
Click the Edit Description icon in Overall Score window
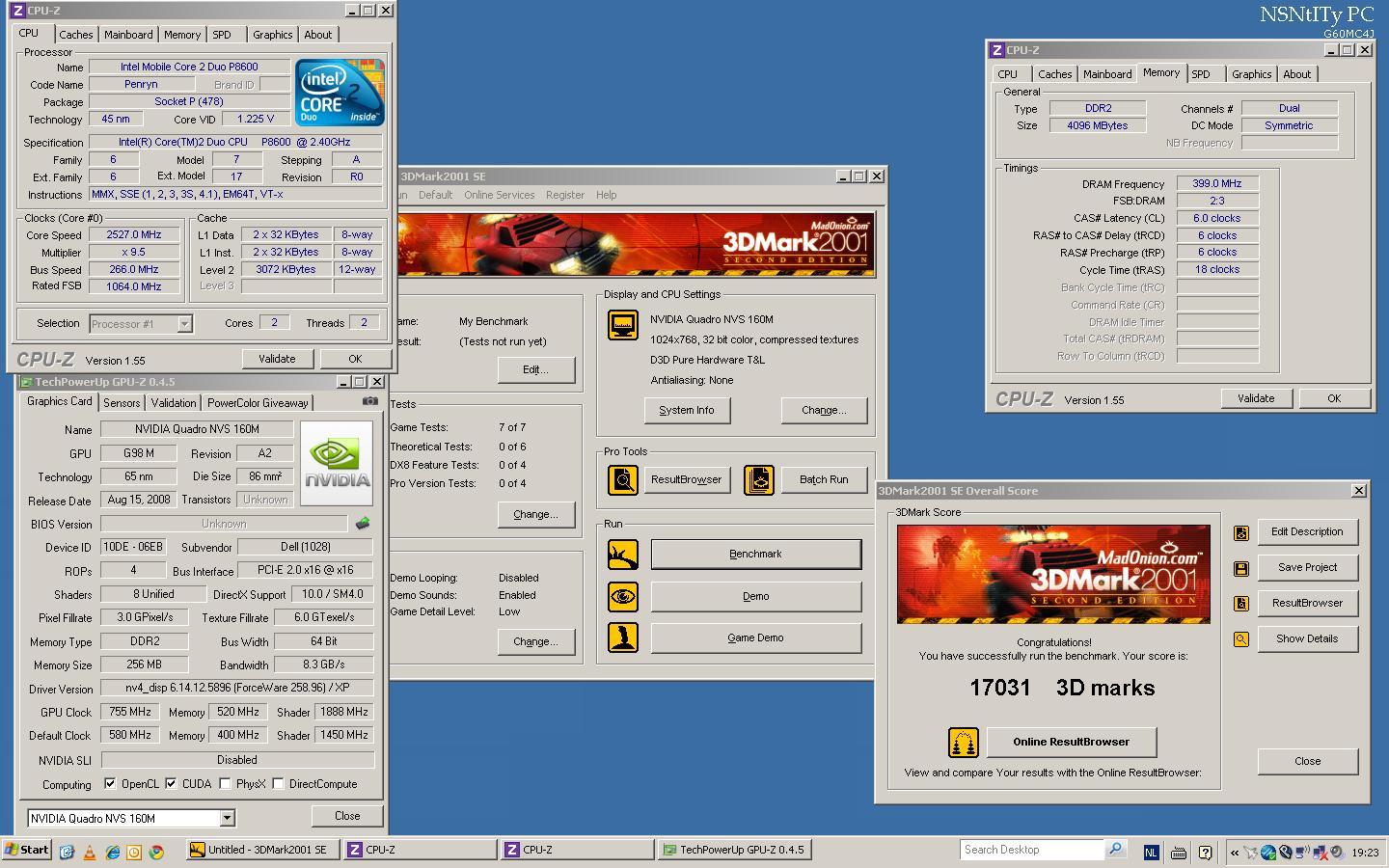point(1241,532)
